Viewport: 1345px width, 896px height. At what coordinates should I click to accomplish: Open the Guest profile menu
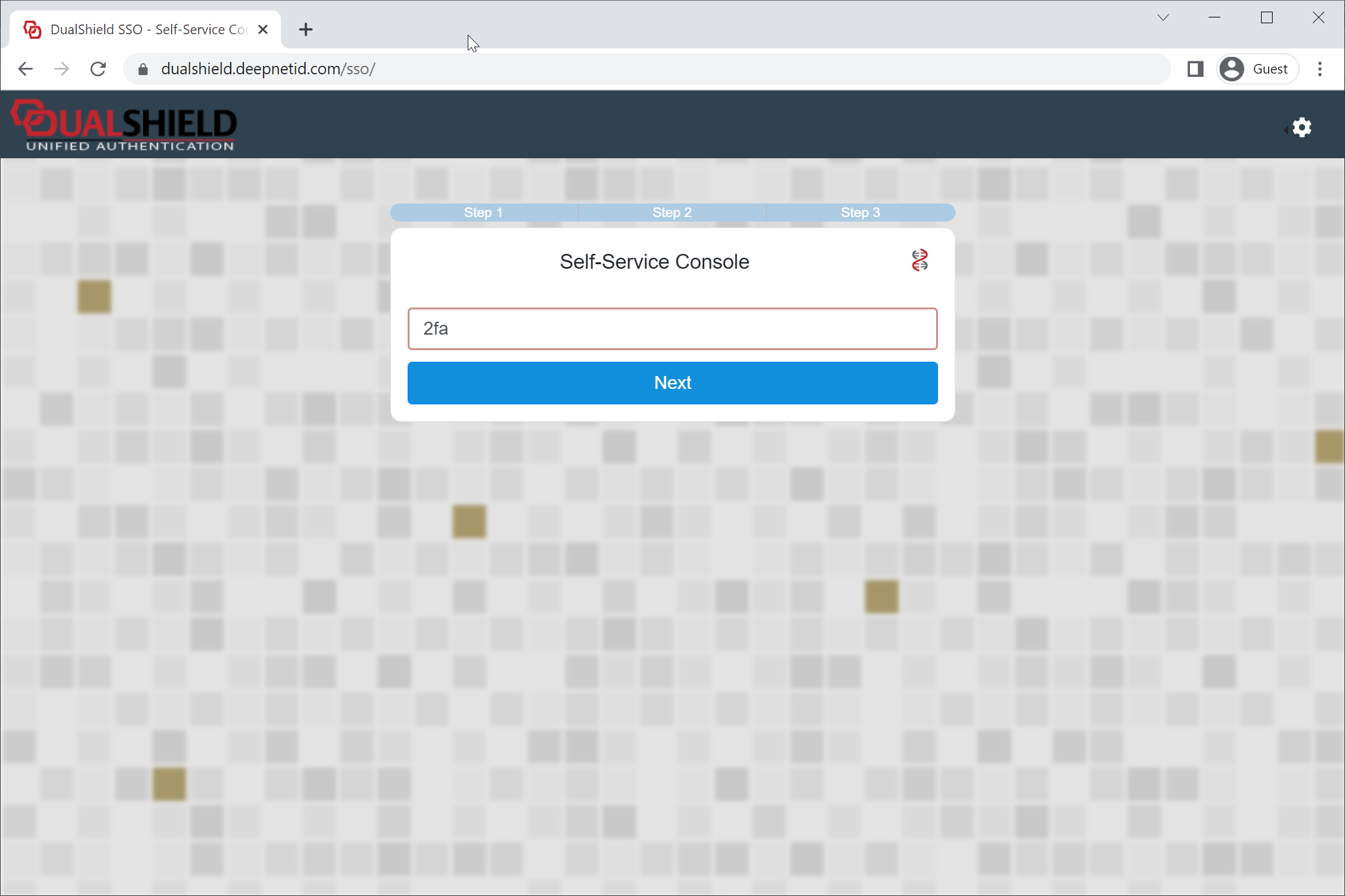[1257, 69]
